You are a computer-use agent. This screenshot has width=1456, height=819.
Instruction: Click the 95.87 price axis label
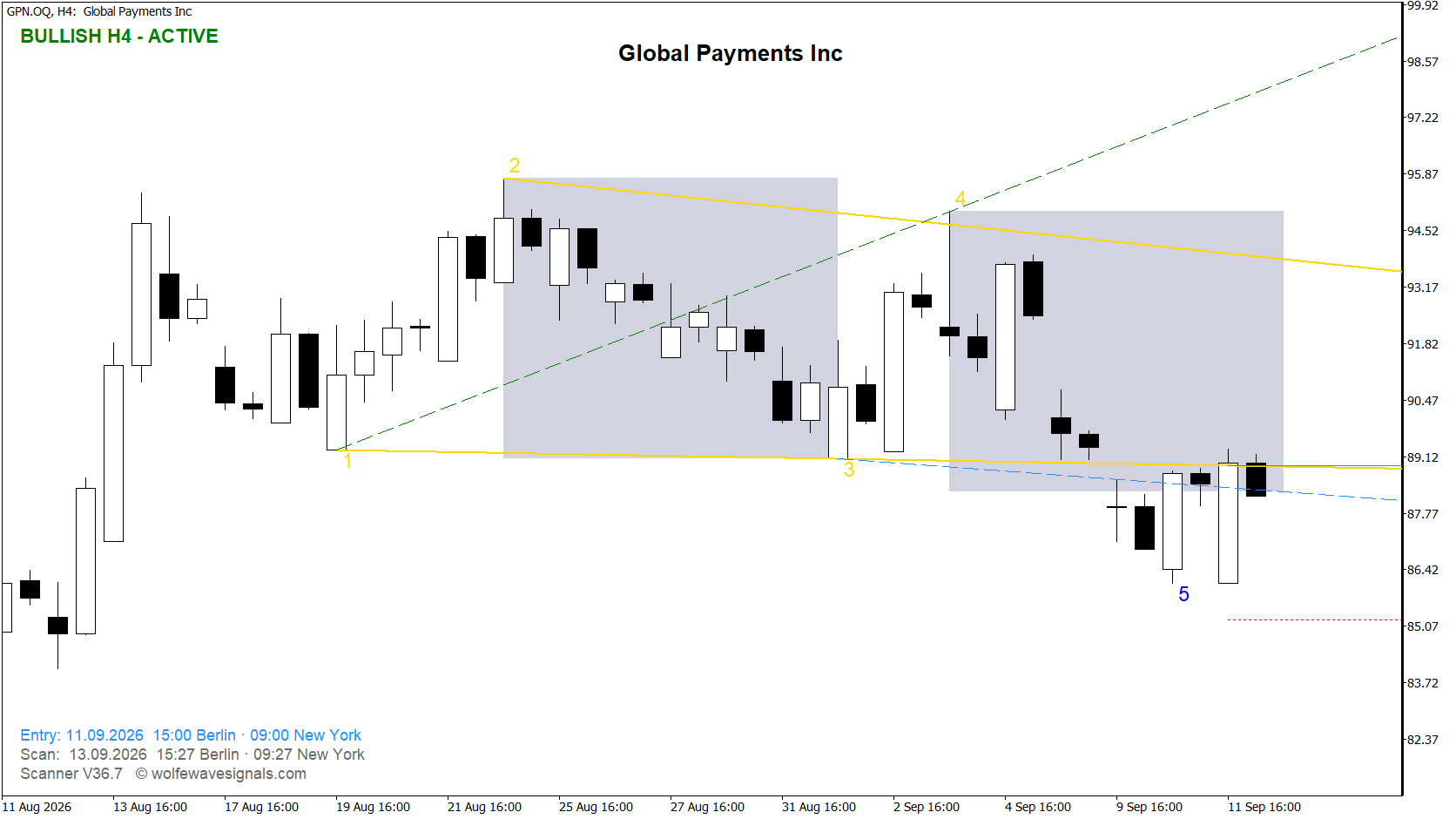(1422, 174)
